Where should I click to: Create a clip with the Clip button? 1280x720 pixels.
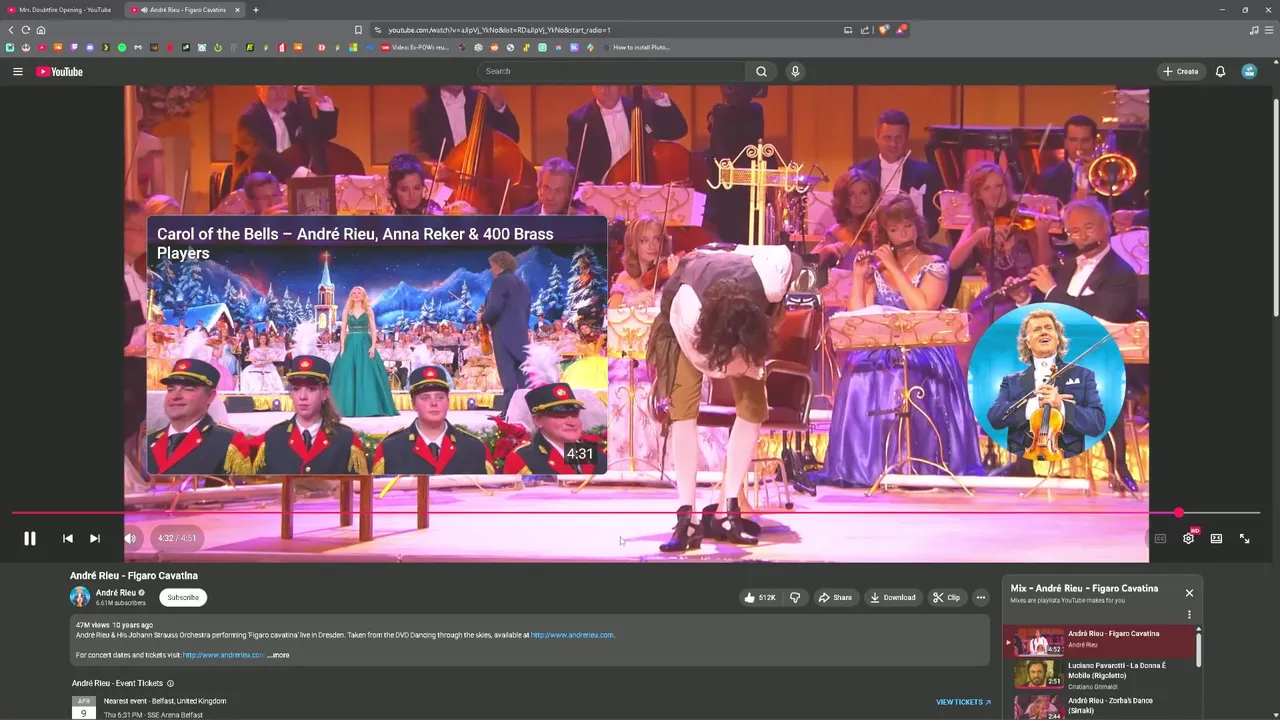[946, 597]
